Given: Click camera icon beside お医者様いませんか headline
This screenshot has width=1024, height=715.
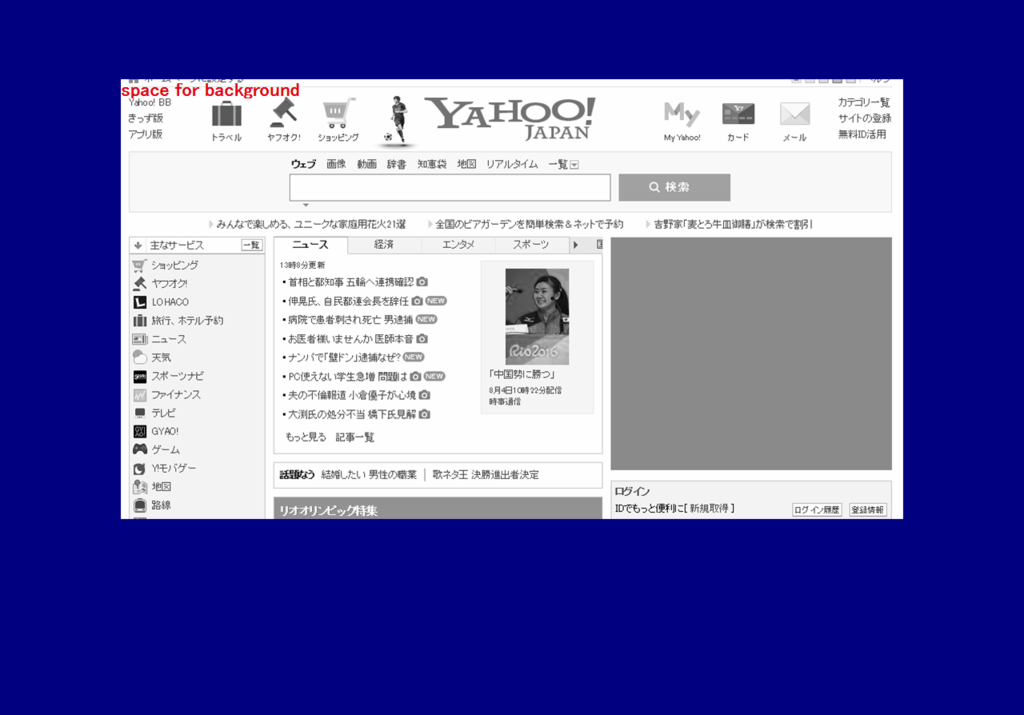Looking at the screenshot, I should tap(422, 339).
